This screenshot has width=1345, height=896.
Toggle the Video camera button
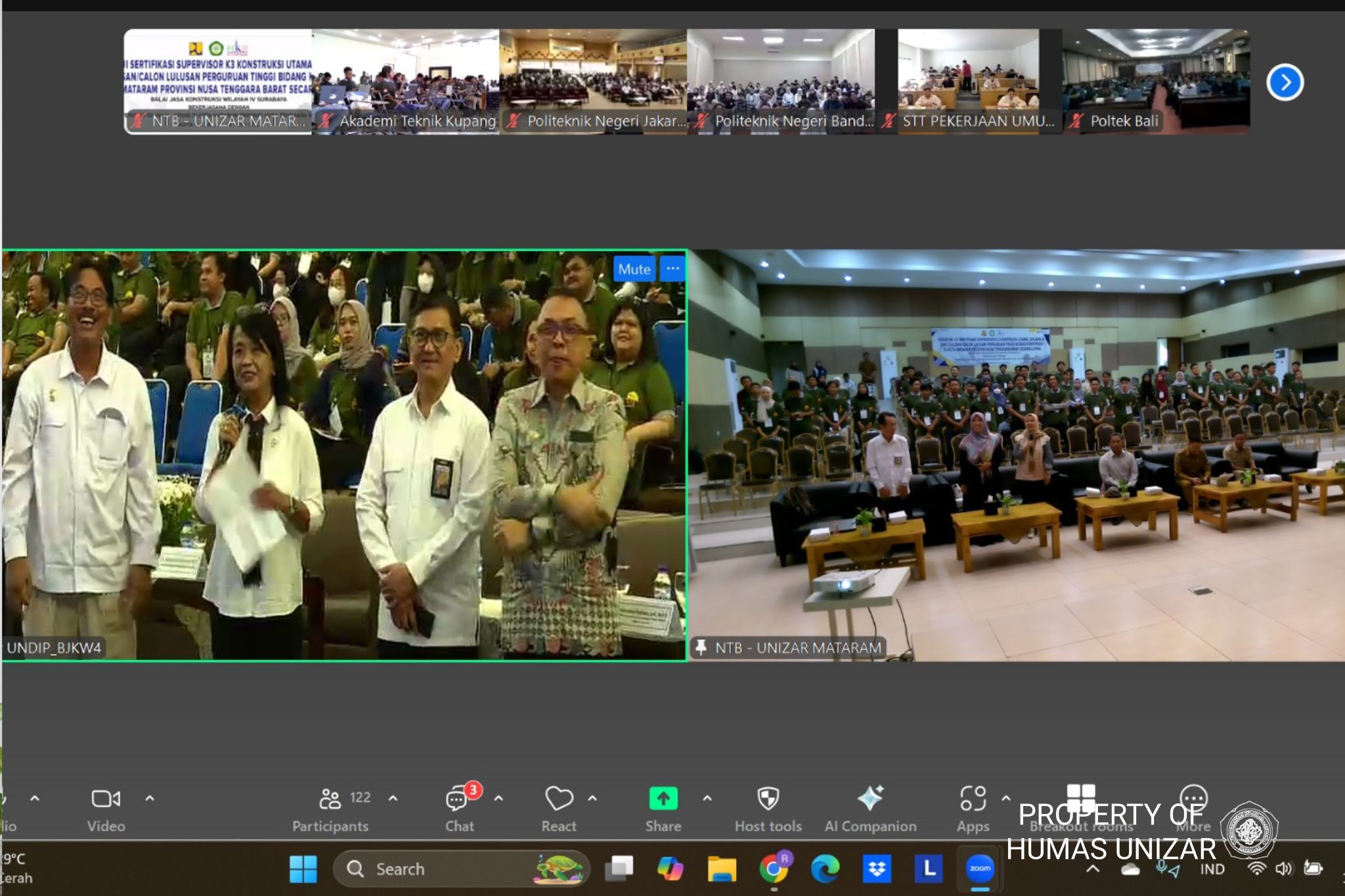click(106, 809)
